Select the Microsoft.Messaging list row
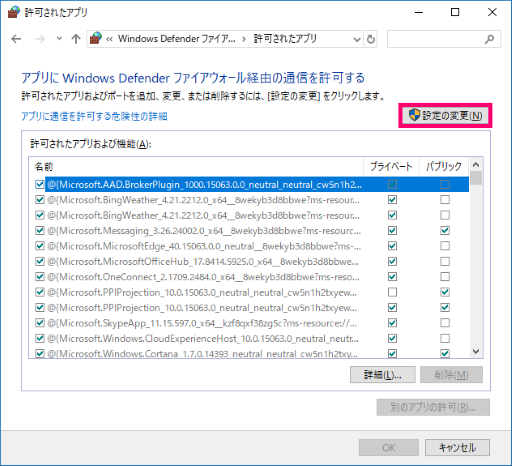512x466 pixels. coord(249,231)
